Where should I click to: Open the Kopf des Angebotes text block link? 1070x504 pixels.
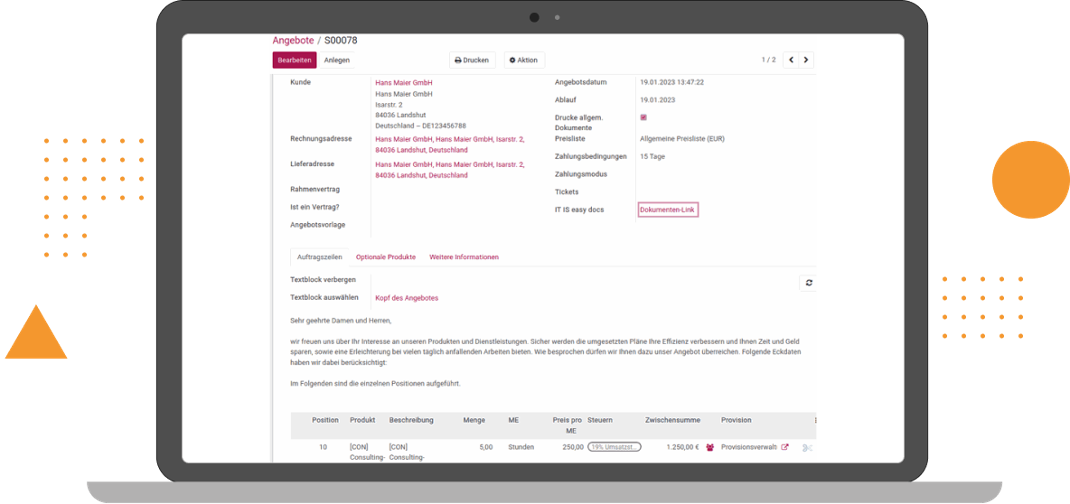pyautogui.click(x=406, y=298)
